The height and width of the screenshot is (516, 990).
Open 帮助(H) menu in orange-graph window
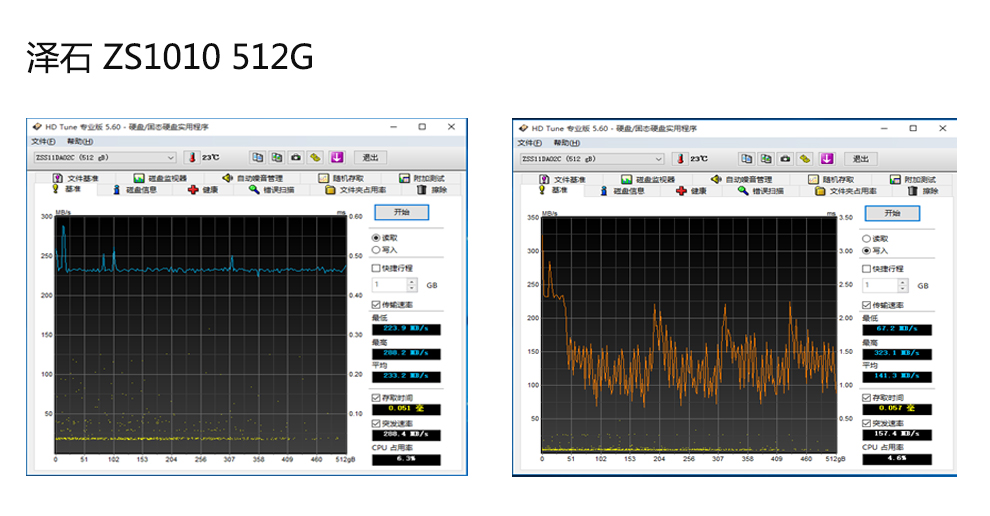coord(566,143)
